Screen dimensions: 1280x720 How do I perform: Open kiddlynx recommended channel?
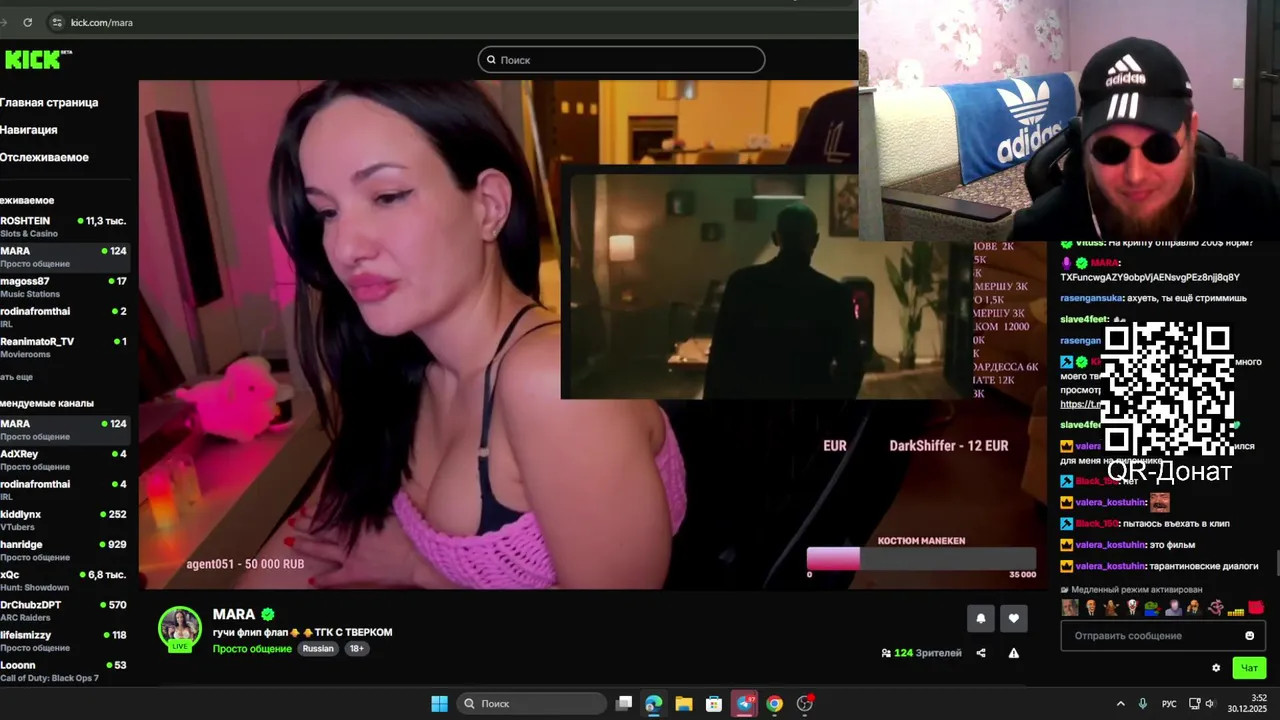(64, 520)
